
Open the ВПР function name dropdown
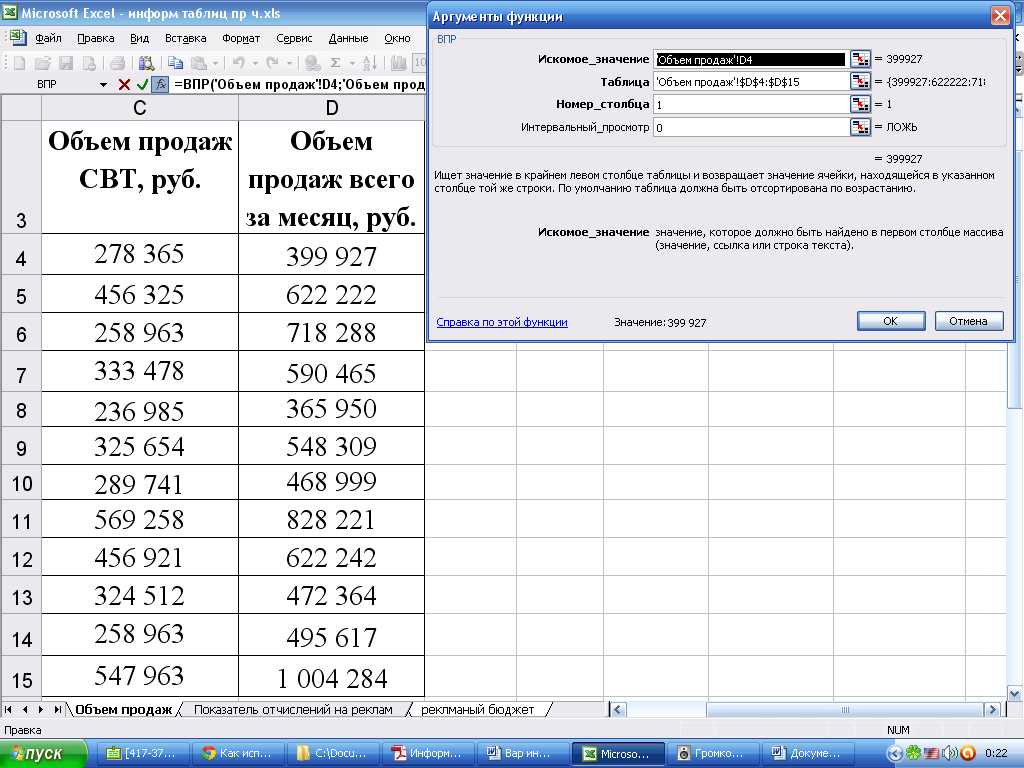103,84
